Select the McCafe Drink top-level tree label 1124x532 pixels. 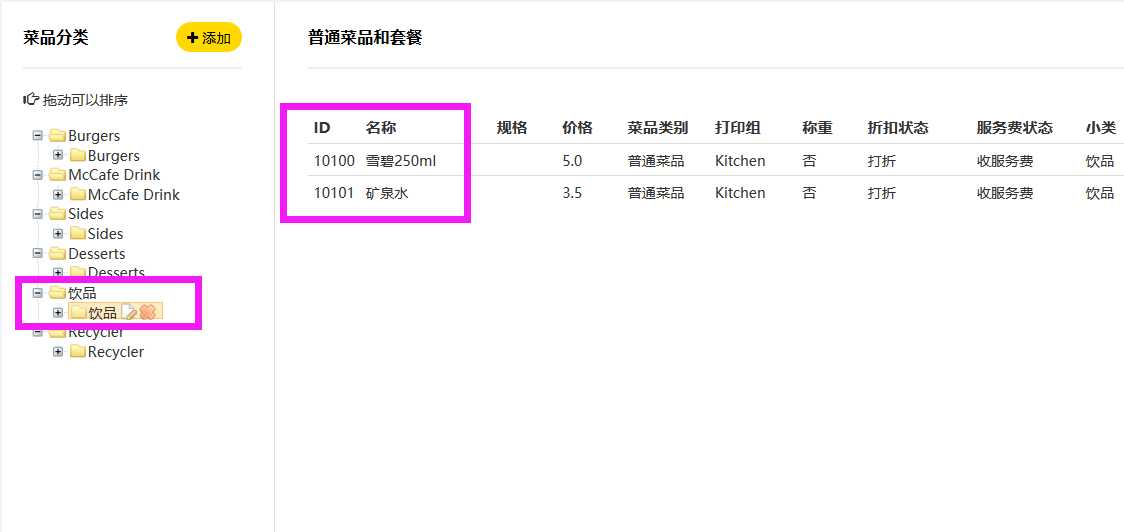[114, 175]
